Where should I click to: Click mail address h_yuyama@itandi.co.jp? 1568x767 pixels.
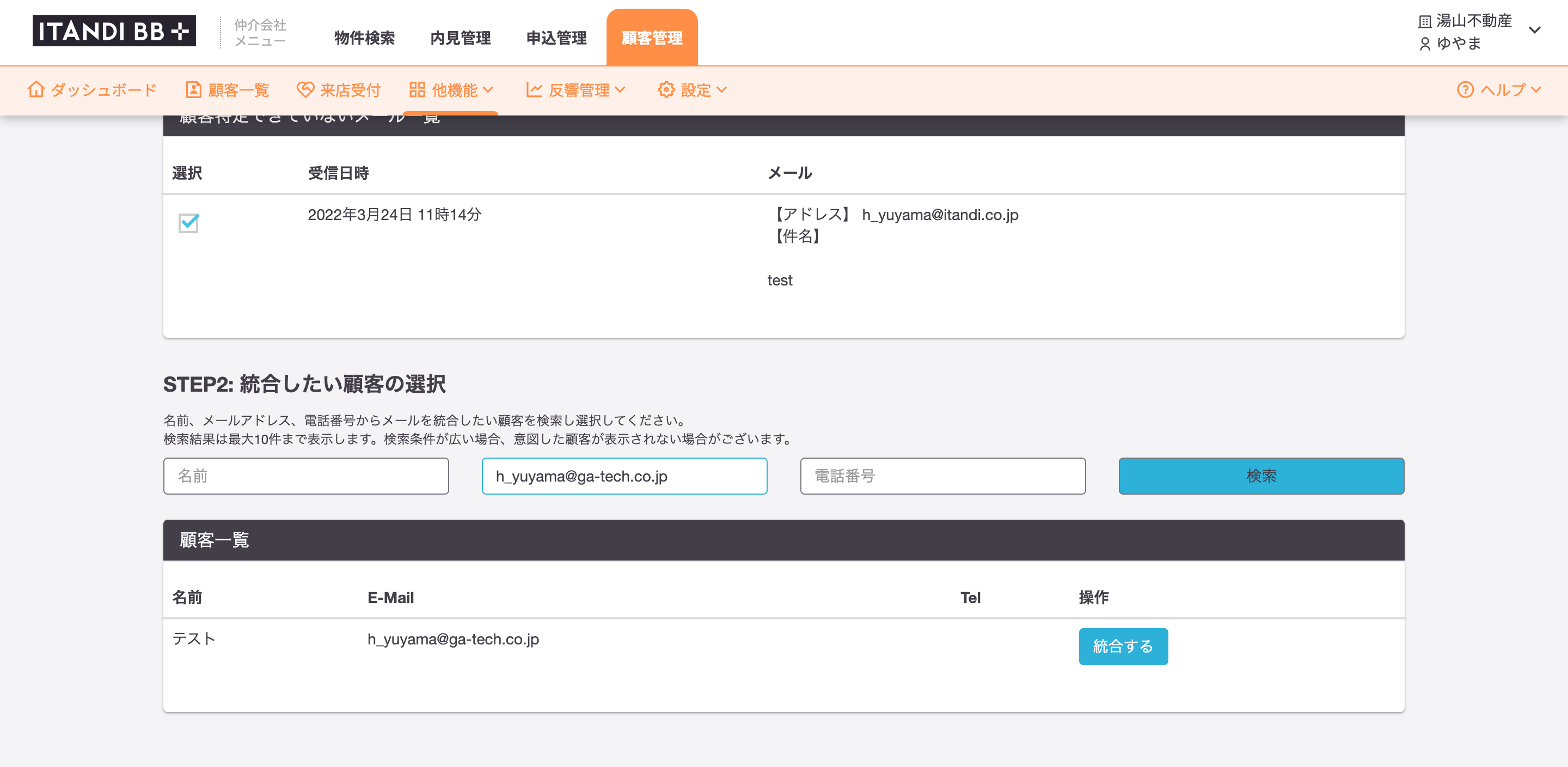(940, 215)
